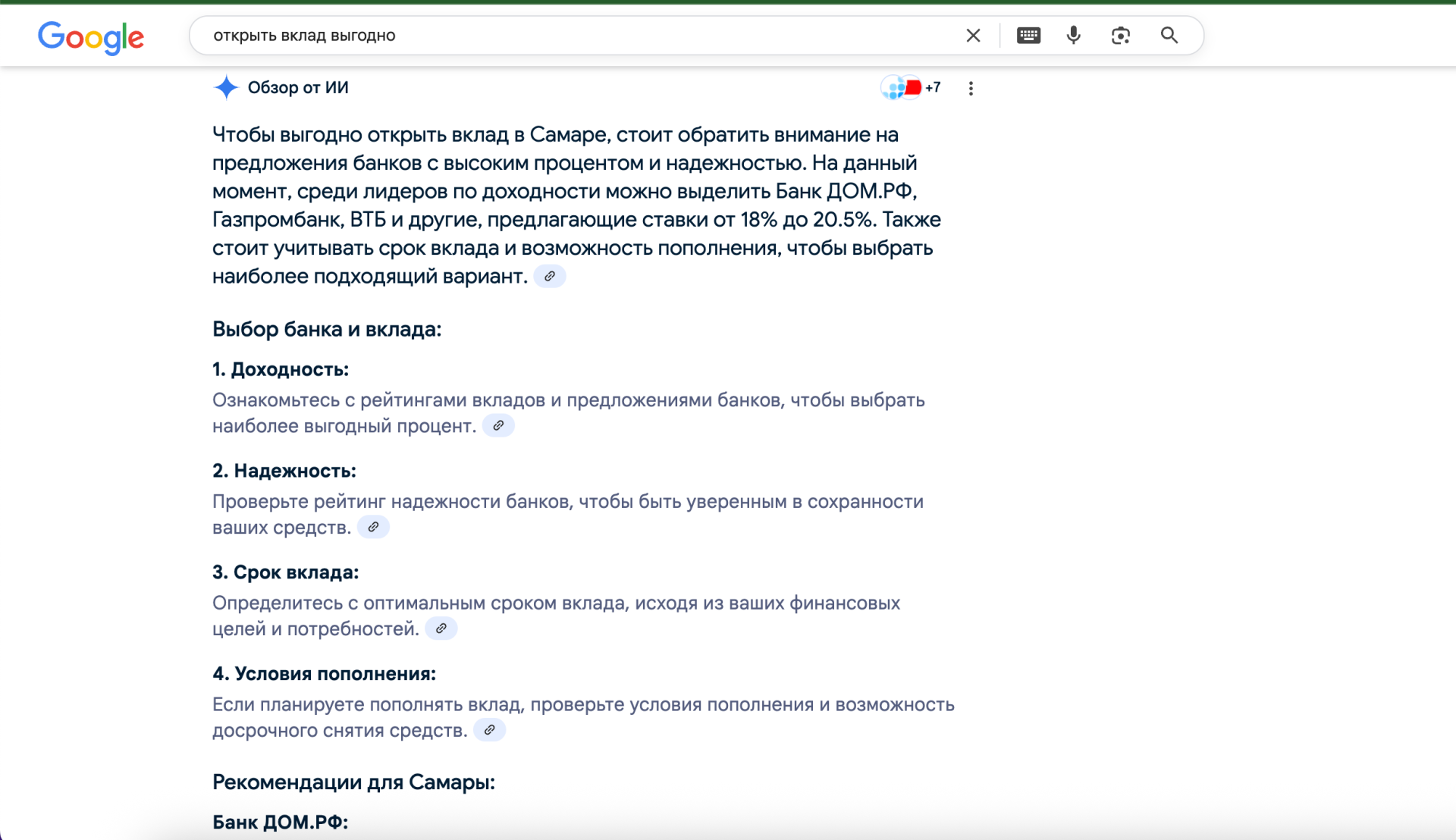The height and width of the screenshot is (840, 1456).
Task: Click the text 'ставки от 18% до 20.5%'
Action: tap(759, 221)
